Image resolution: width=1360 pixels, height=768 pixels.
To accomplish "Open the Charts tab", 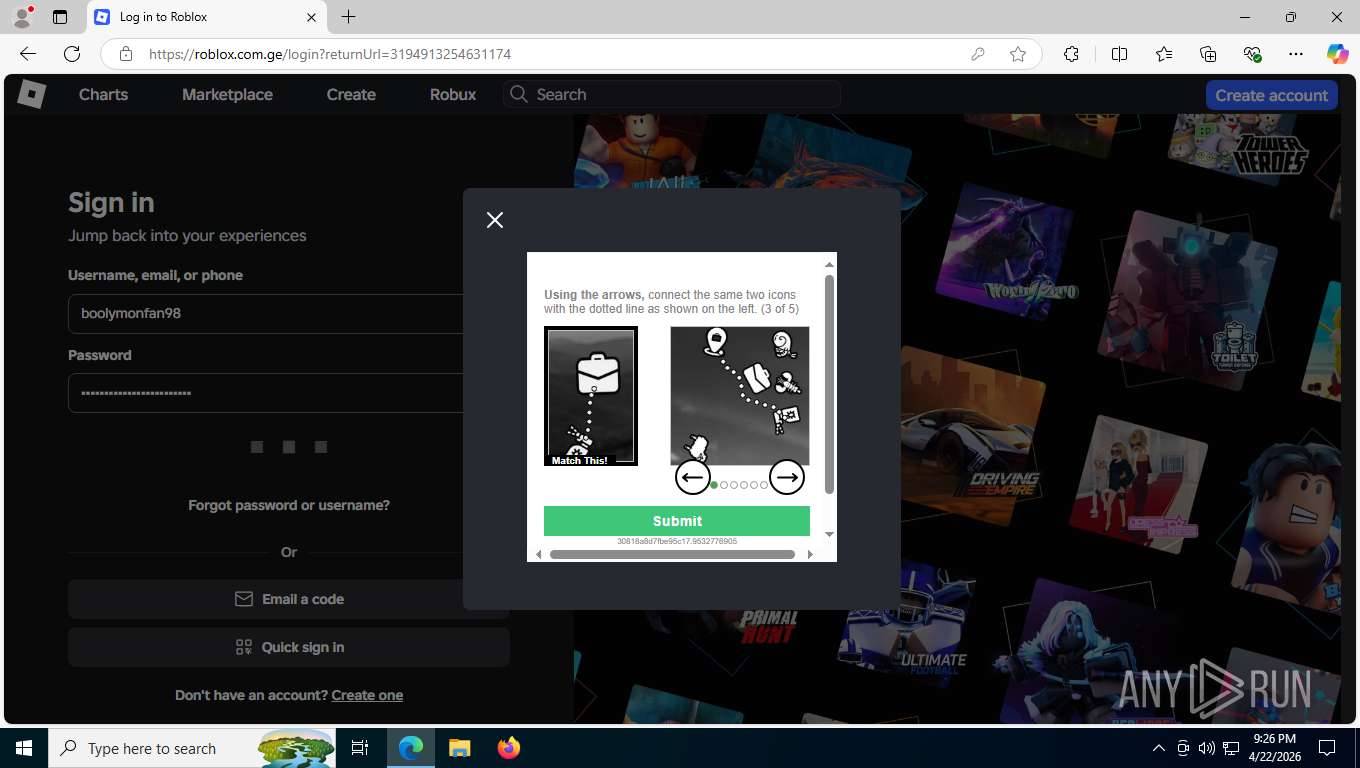I will [x=103, y=94].
